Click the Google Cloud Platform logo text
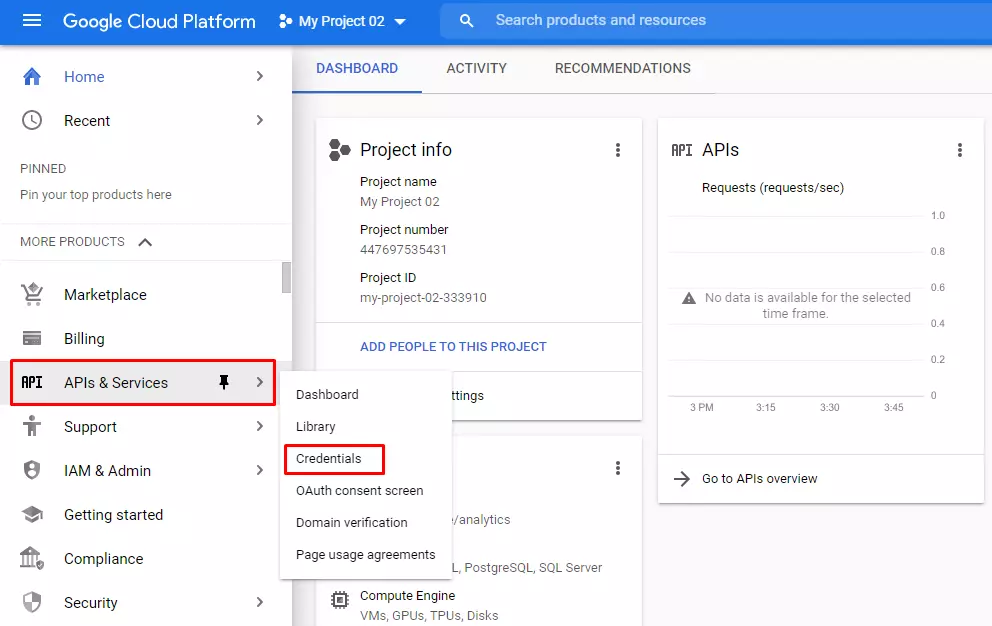The height and width of the screenshot is (626, 992). [x=159, y=22]
